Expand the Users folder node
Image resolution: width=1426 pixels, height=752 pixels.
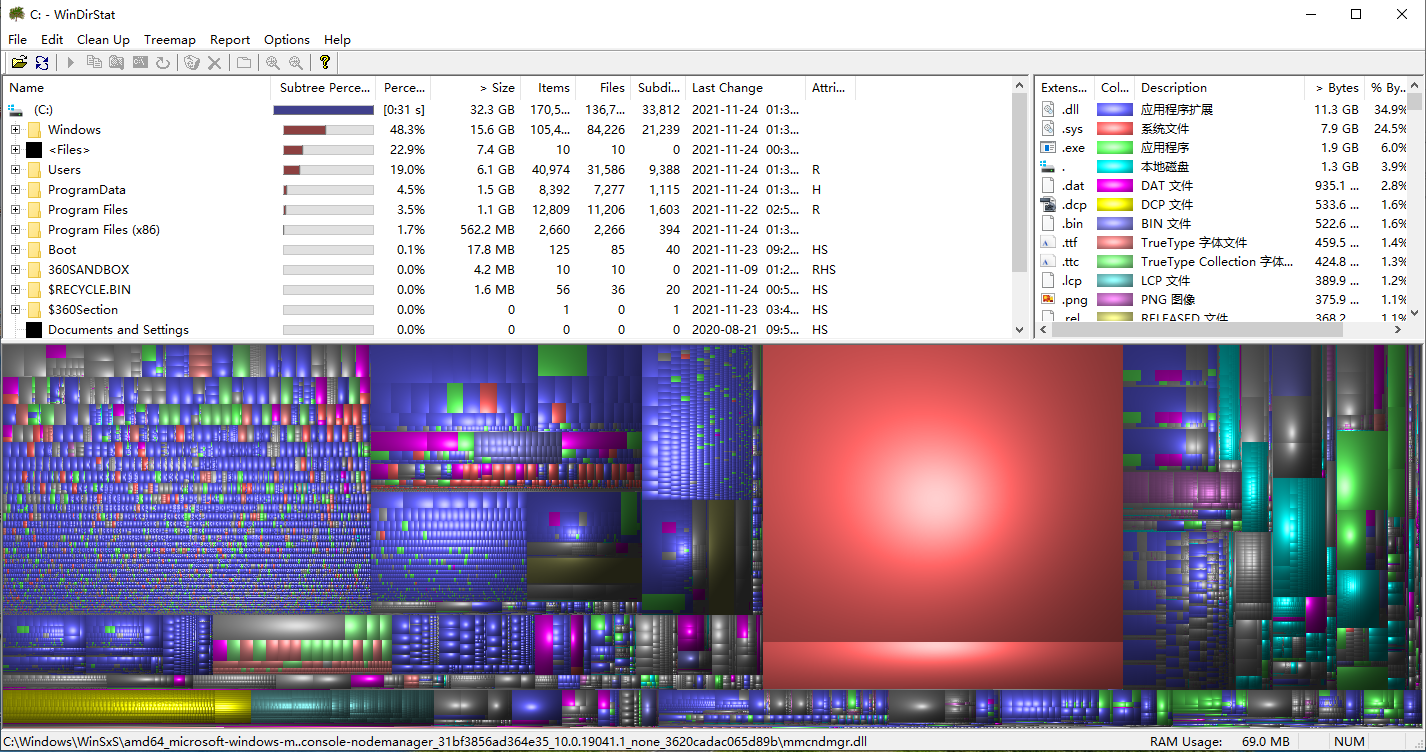coord(15,169)
